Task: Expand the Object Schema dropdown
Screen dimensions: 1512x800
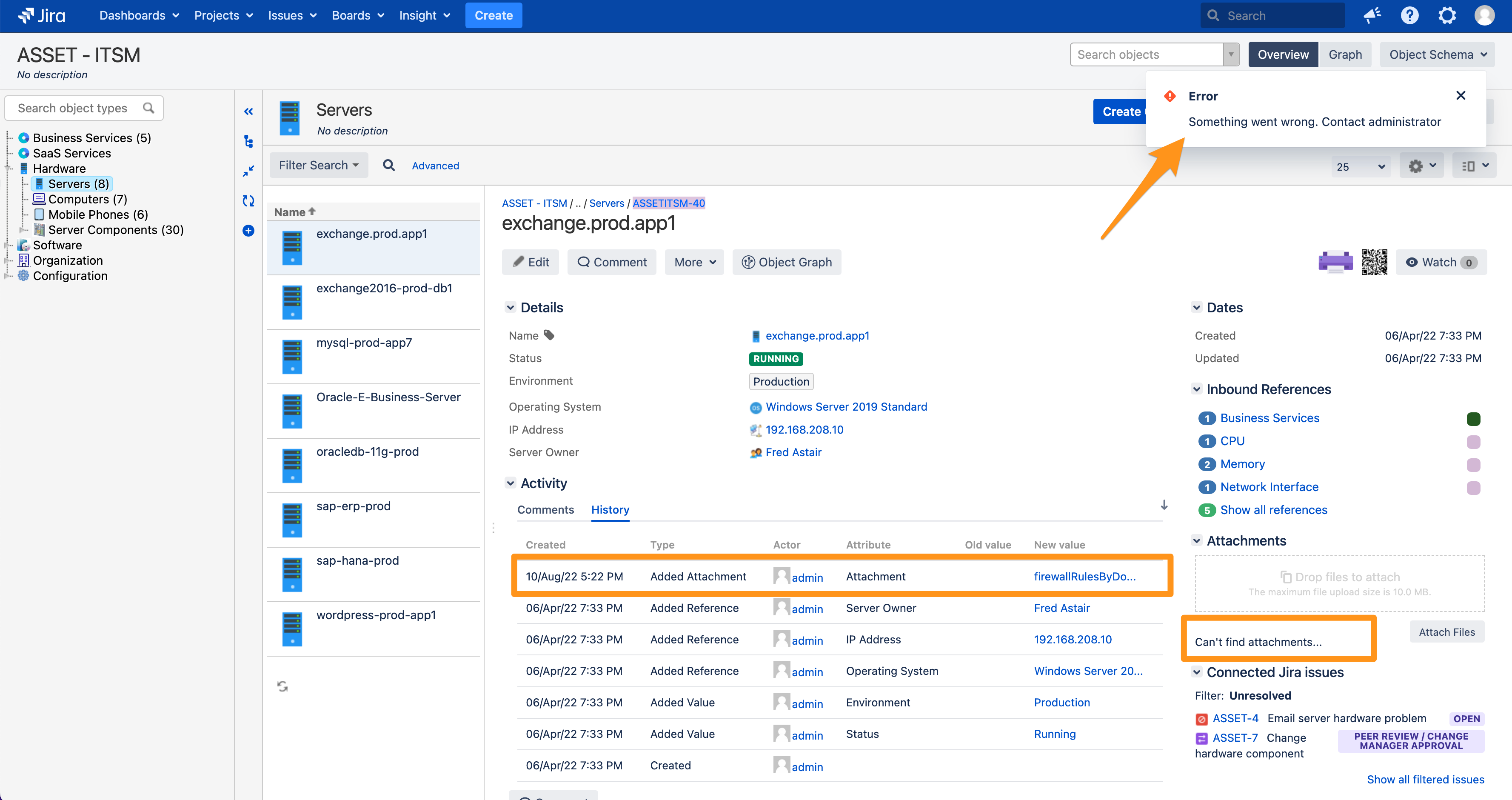Action: 1437,54
